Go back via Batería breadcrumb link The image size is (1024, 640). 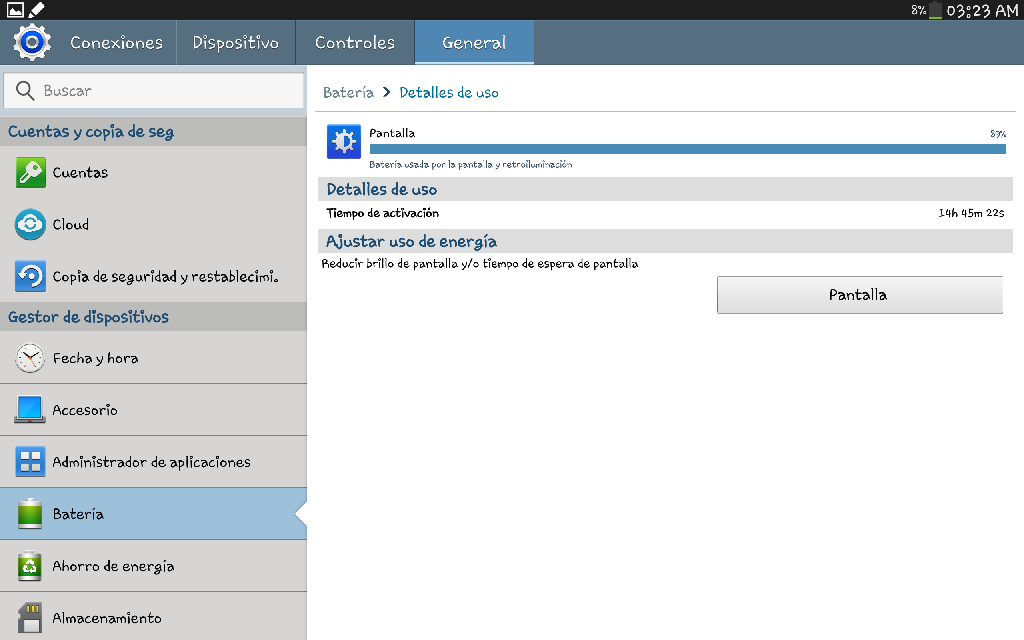(x=348, y=92)
